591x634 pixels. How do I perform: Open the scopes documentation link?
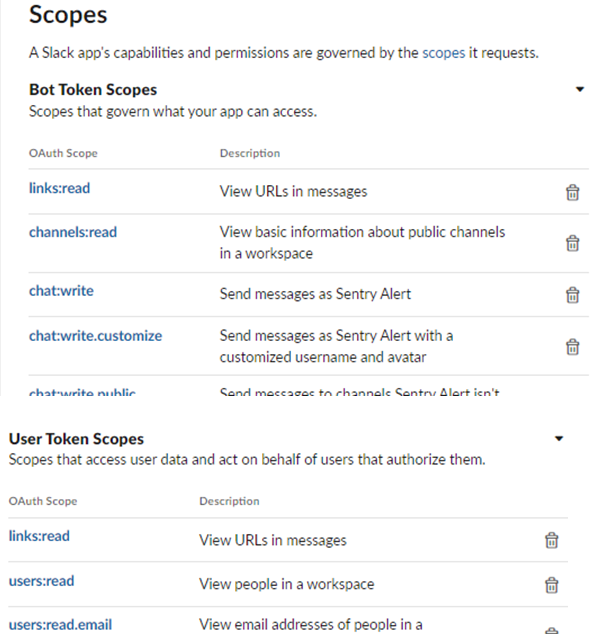click(443, 53)
